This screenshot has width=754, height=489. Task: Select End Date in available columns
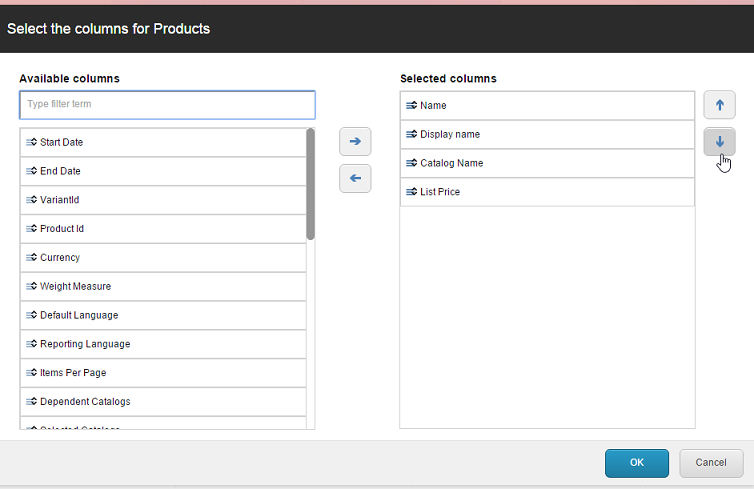pyautogui.click(x=61, y=172)
